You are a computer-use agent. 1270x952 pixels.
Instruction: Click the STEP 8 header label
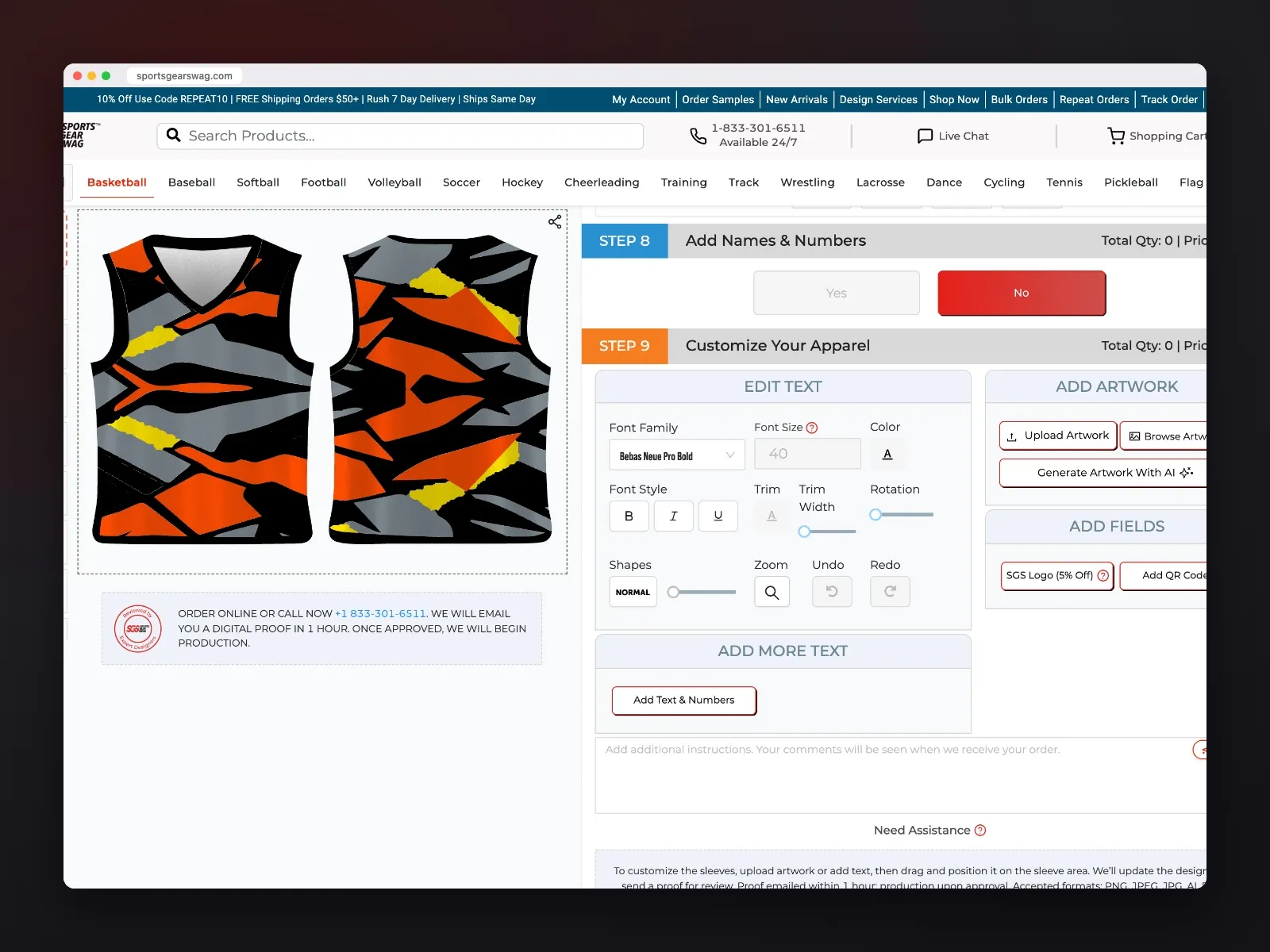pos(625,241)
